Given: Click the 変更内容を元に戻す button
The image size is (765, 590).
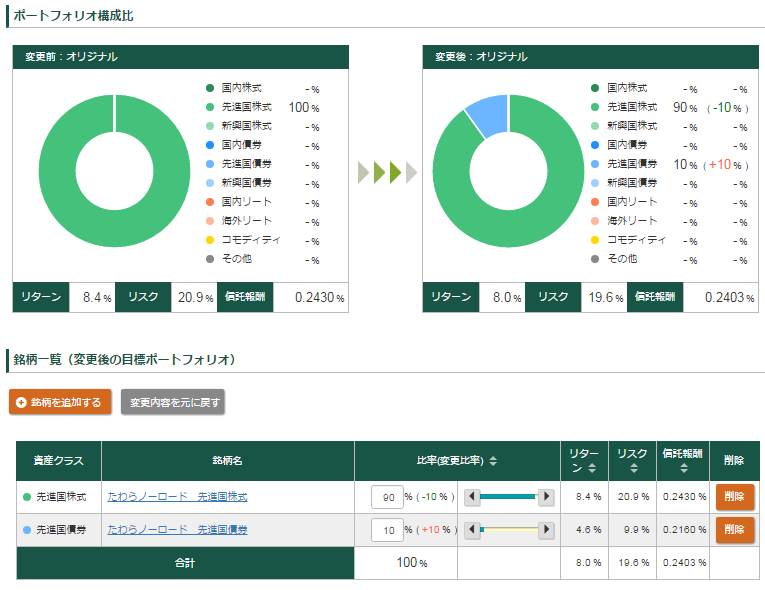Looking at the screenshot, I should click(173, 402).
